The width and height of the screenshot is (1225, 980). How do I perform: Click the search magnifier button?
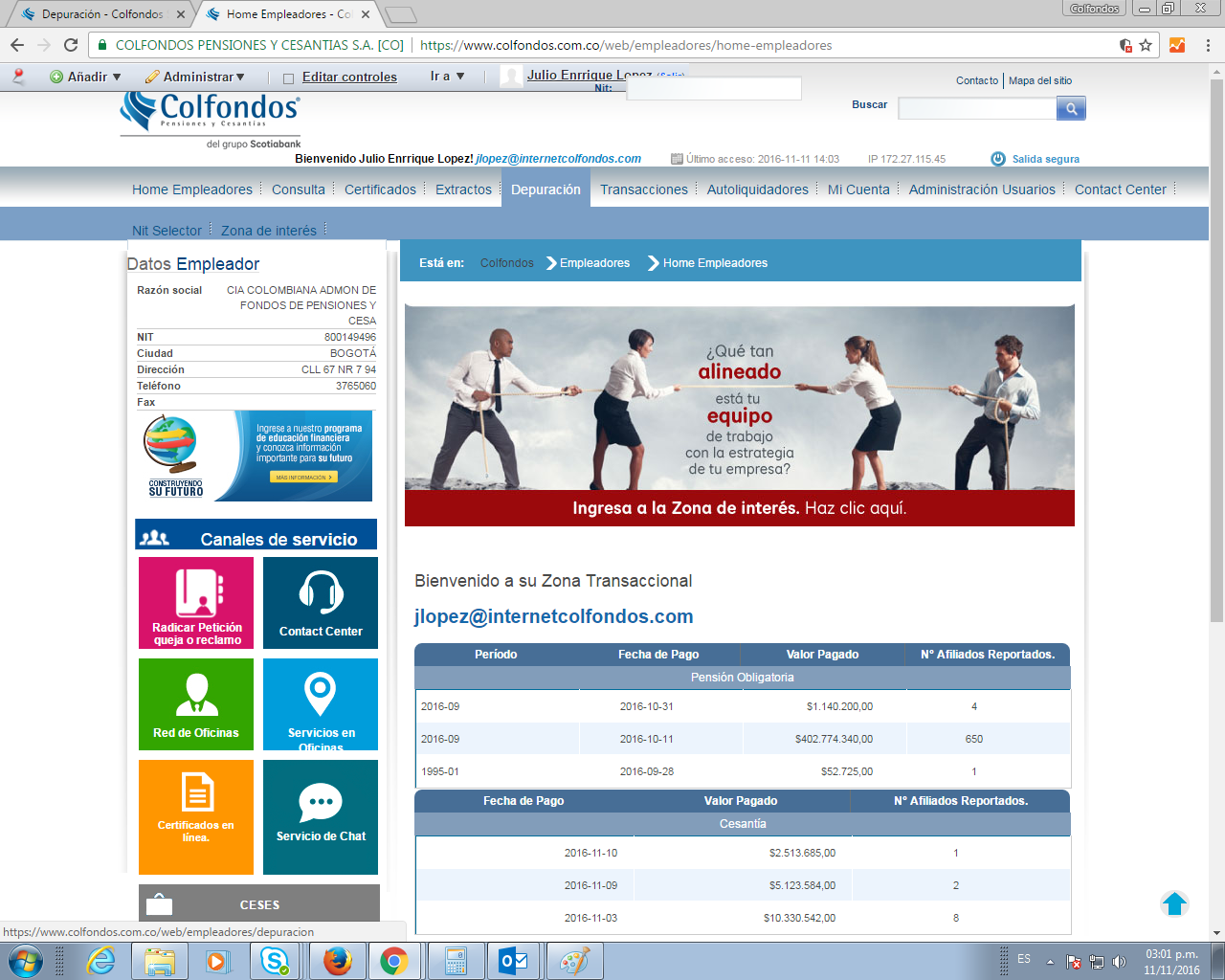pos(1071,109)
